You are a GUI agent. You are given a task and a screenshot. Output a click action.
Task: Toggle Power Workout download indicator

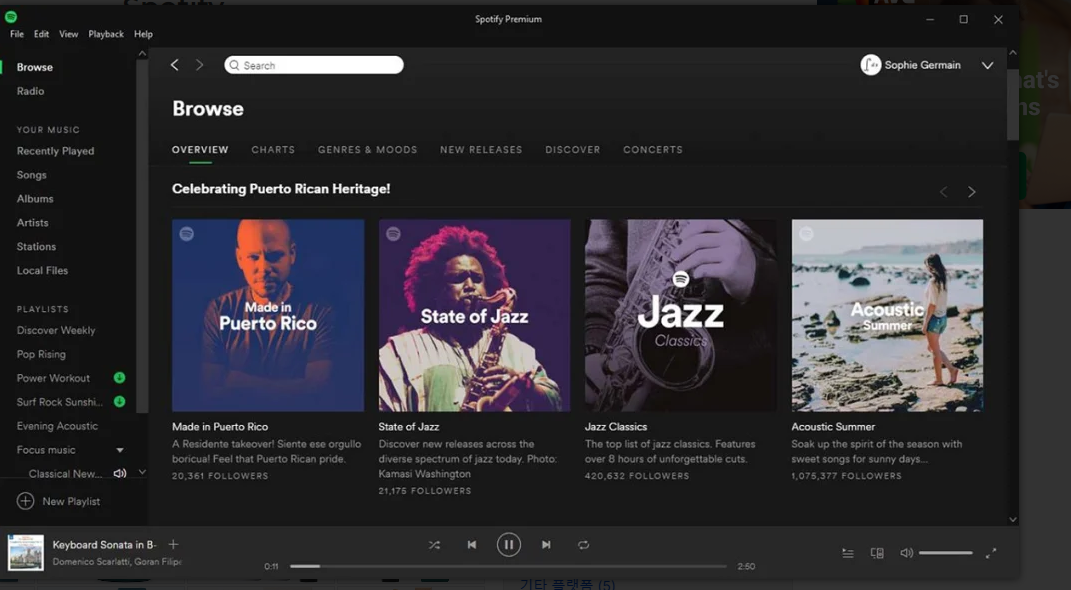[120, 378]
